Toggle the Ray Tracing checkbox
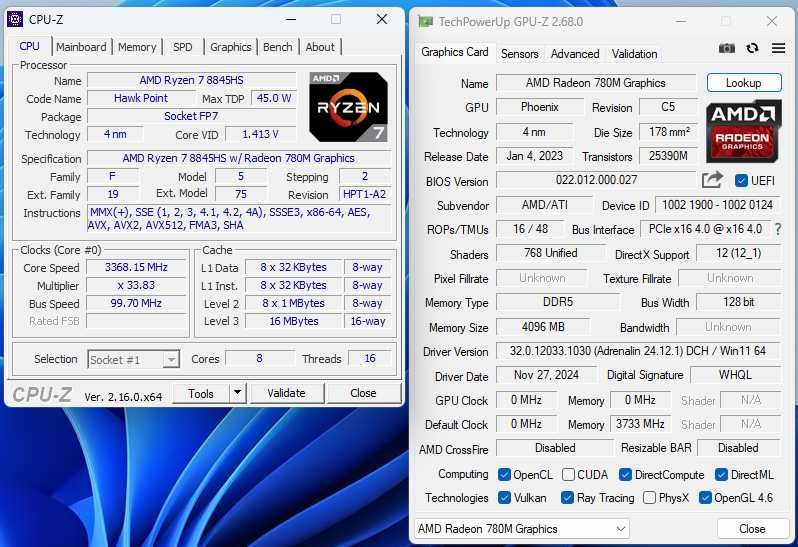 pos(567,497)
